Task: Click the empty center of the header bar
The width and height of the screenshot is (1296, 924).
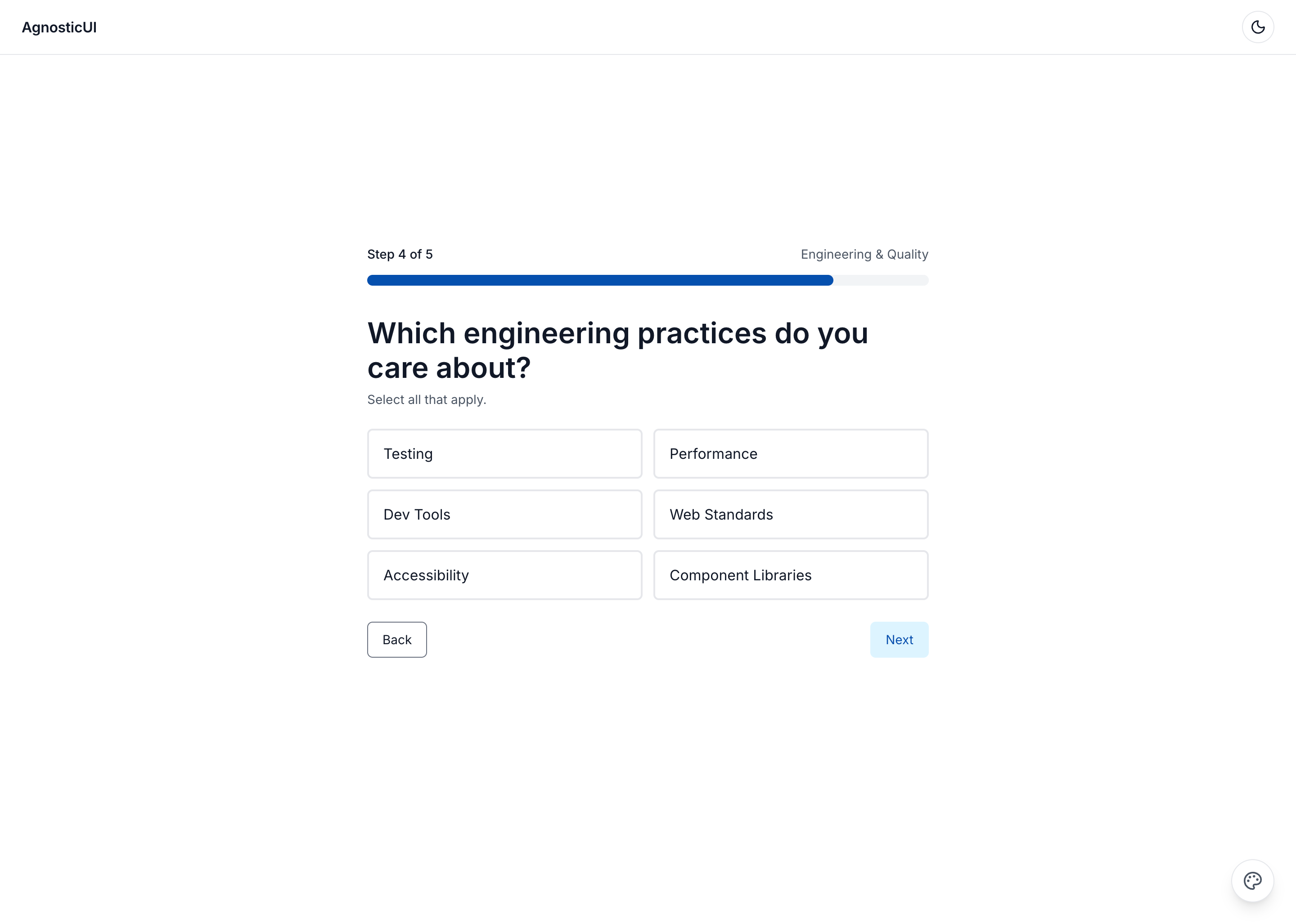Action: click(648, 27)
